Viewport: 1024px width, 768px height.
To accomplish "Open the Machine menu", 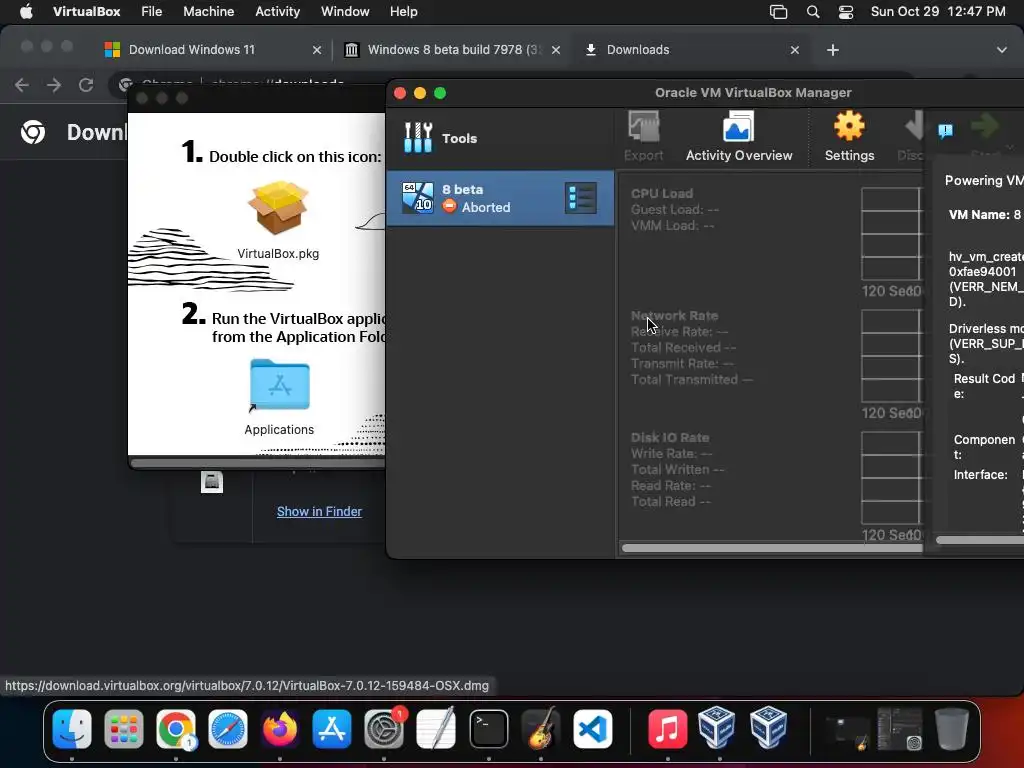I will click(208, 12).
